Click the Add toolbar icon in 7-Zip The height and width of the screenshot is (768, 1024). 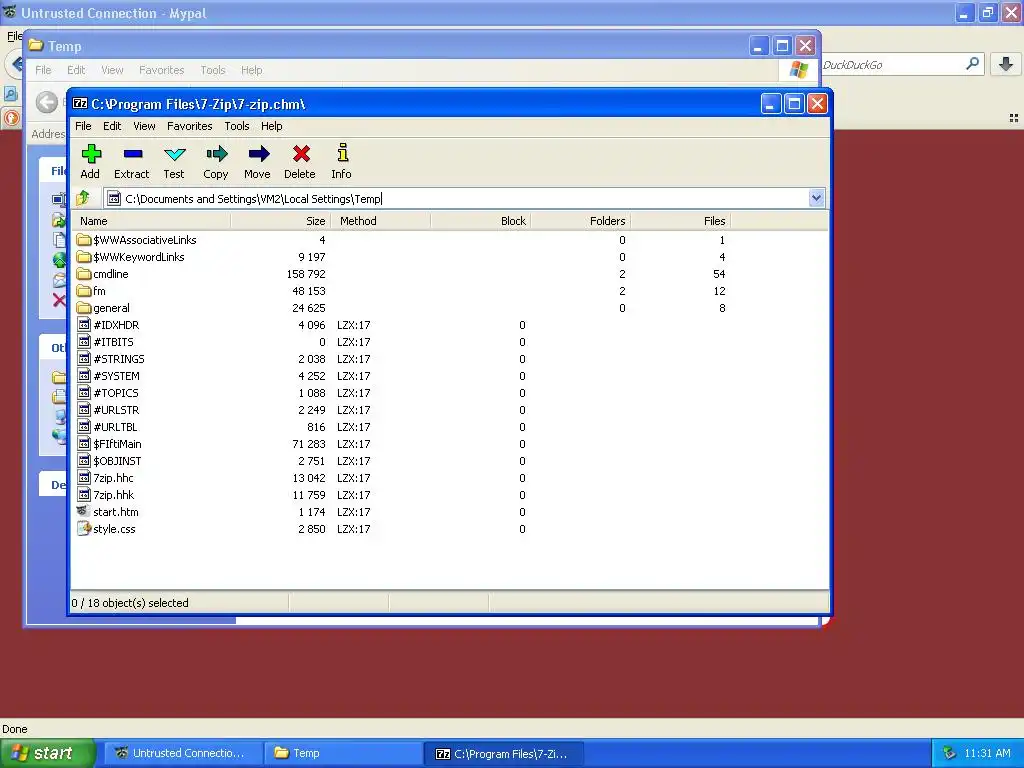tap(91, 154)
